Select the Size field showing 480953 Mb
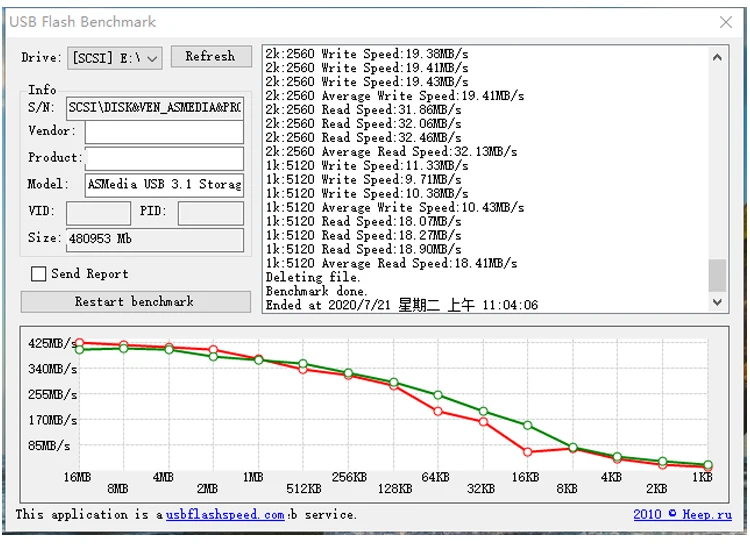 155,240
